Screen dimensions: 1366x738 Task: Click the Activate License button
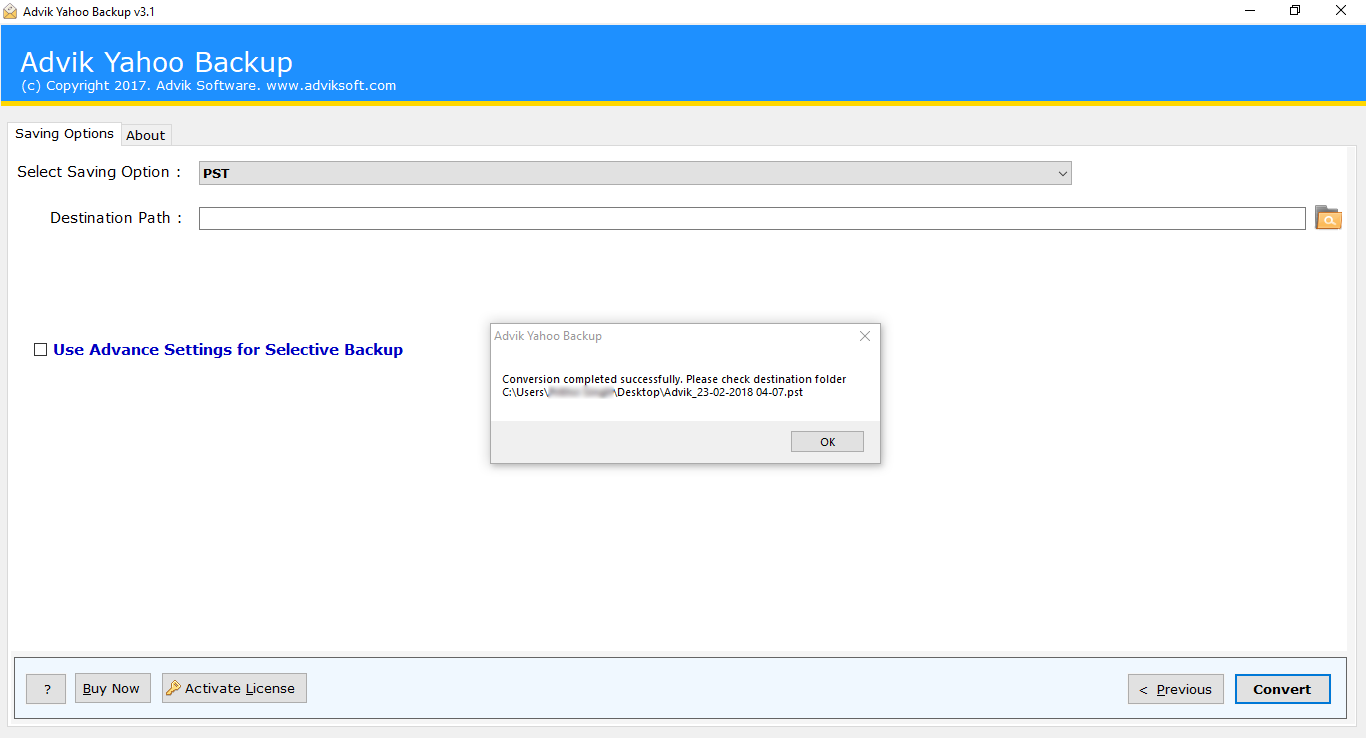[x=234, y=688]
